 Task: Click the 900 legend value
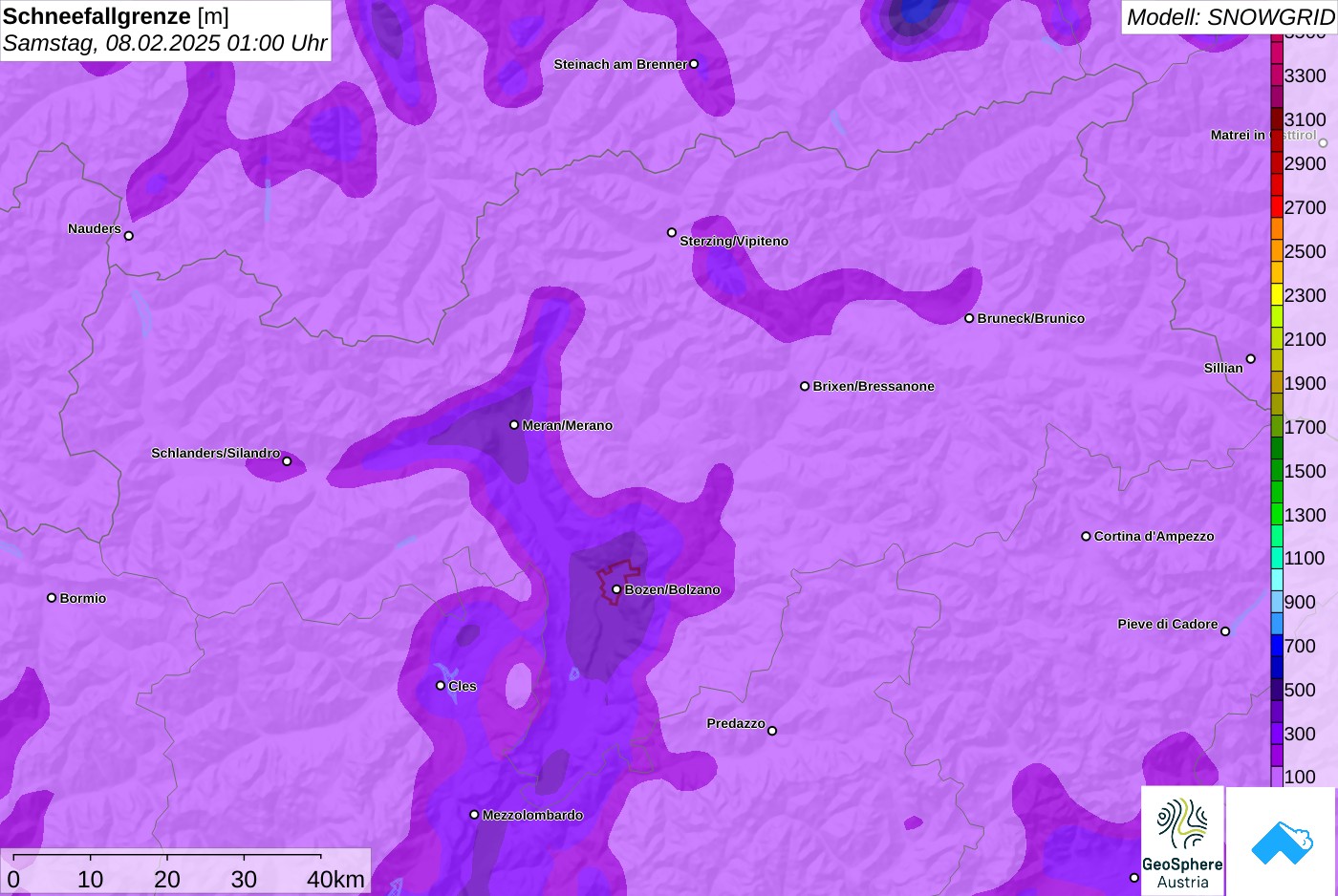pyautogui.click(x=1300, y=602)
